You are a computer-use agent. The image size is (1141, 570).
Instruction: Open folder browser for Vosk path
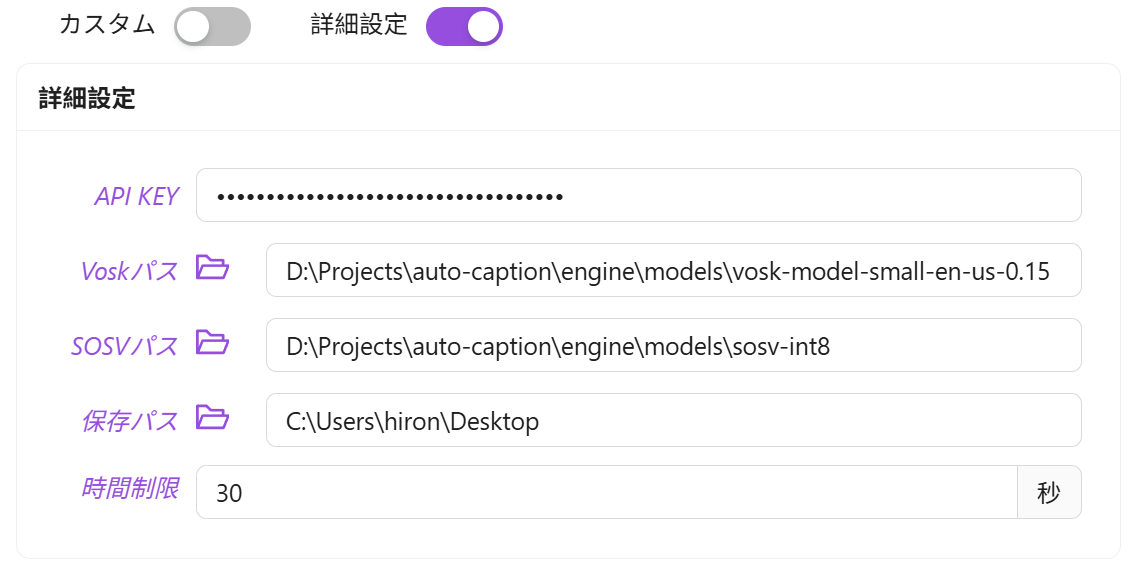coord(212,267)
